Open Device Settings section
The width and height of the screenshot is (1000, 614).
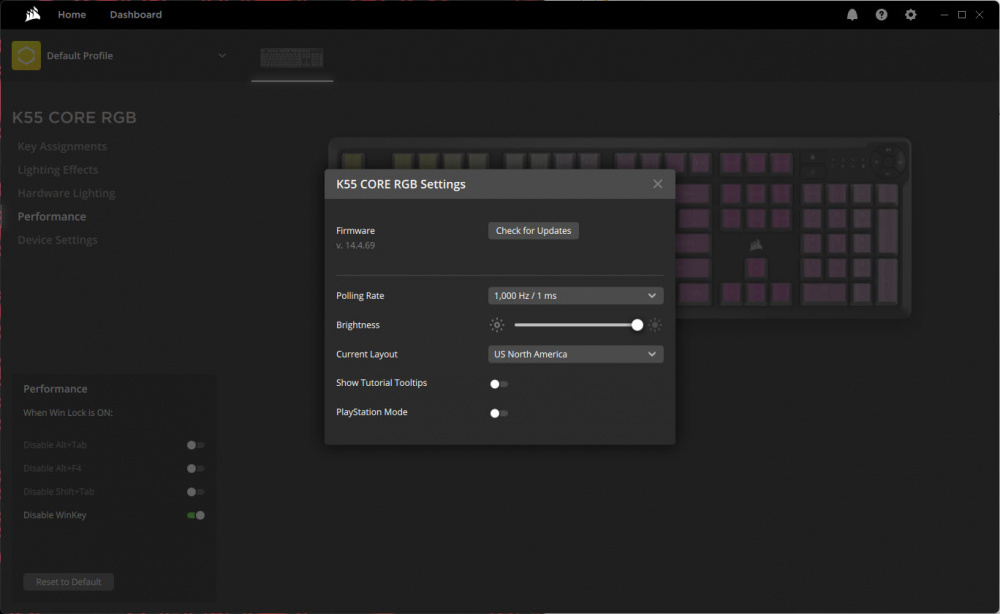(57, 240)
